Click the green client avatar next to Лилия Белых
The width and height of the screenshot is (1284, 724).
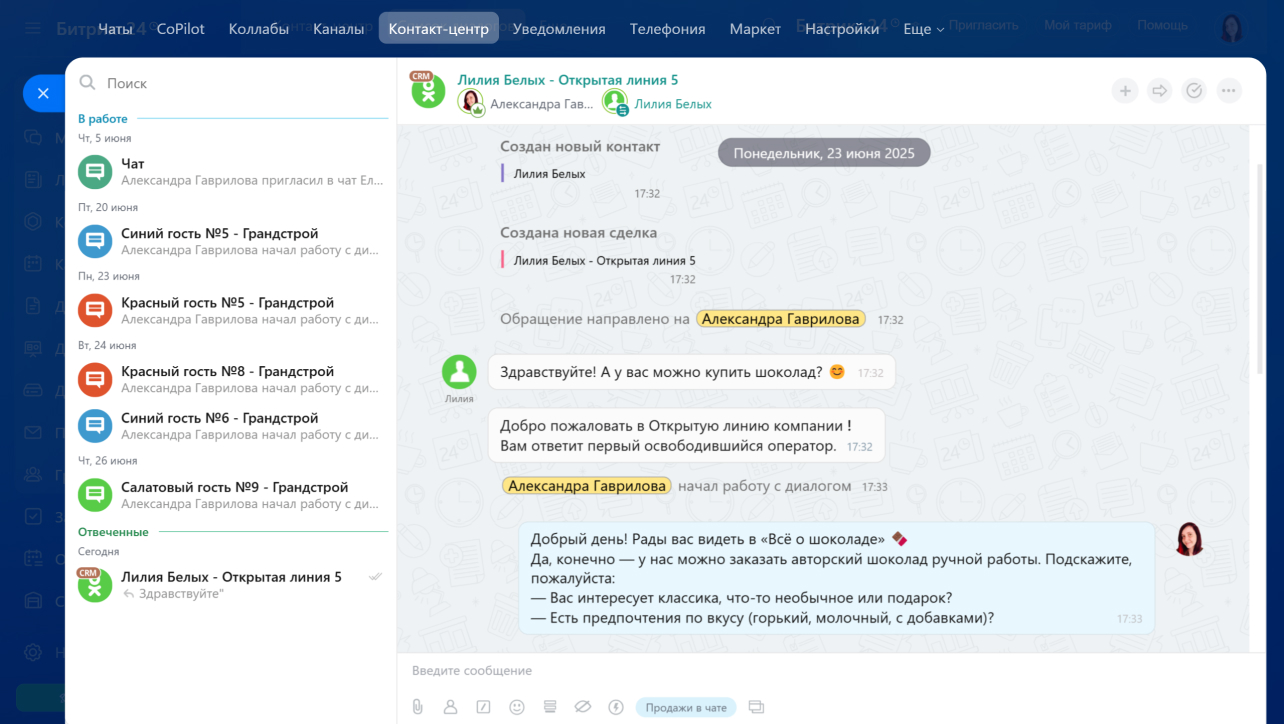point(615,102)
